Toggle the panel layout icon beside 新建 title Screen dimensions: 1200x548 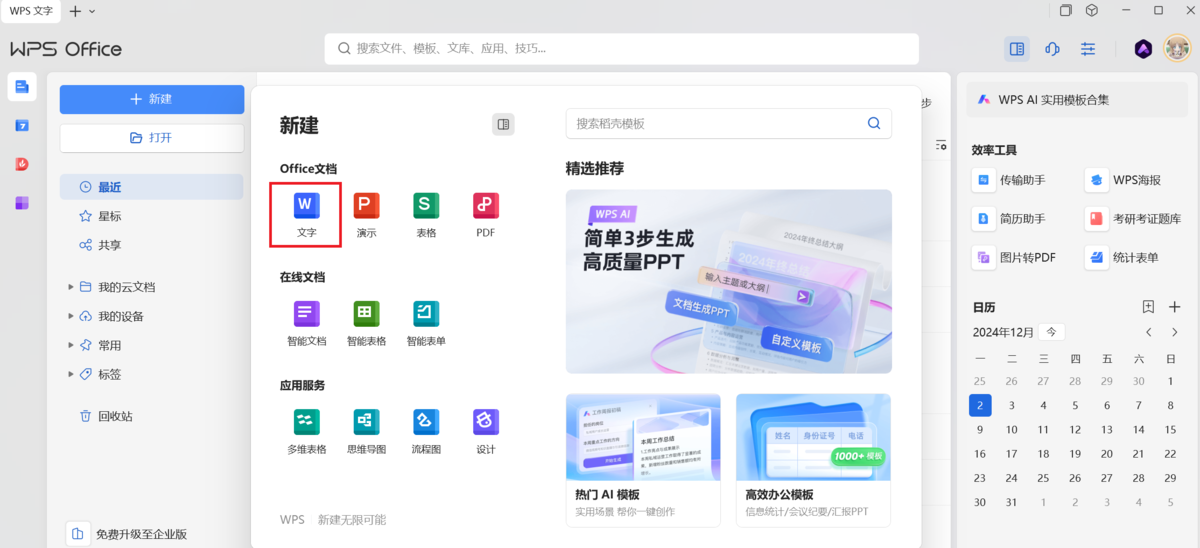503,124
